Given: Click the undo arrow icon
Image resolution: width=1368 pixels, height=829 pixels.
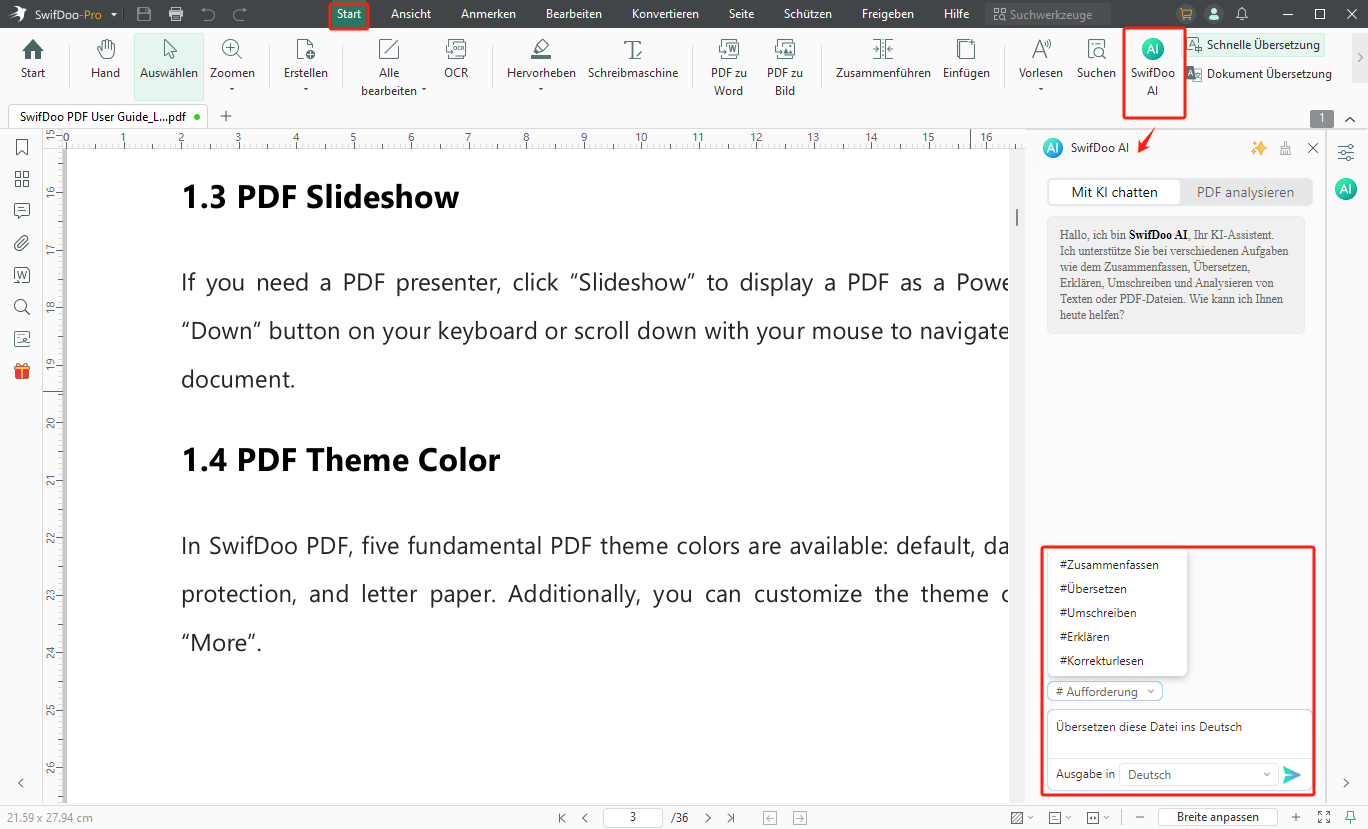Looking at the screenshot, I should coord(207,14).
